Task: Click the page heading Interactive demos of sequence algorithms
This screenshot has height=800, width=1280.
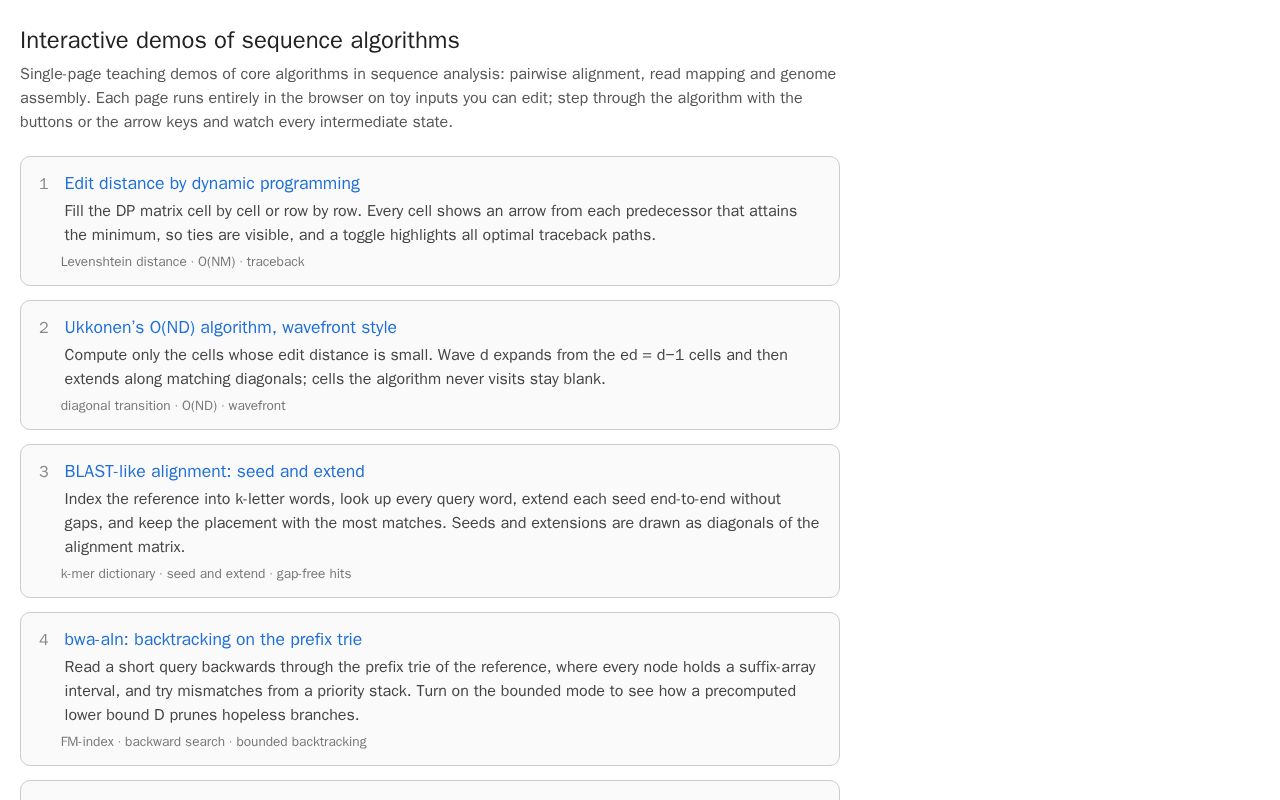Action: [x=240, y=40]
